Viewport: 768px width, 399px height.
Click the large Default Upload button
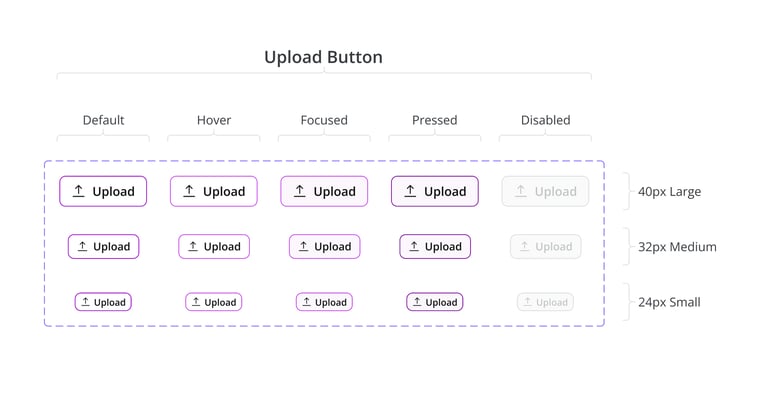(x=103, y=191)
